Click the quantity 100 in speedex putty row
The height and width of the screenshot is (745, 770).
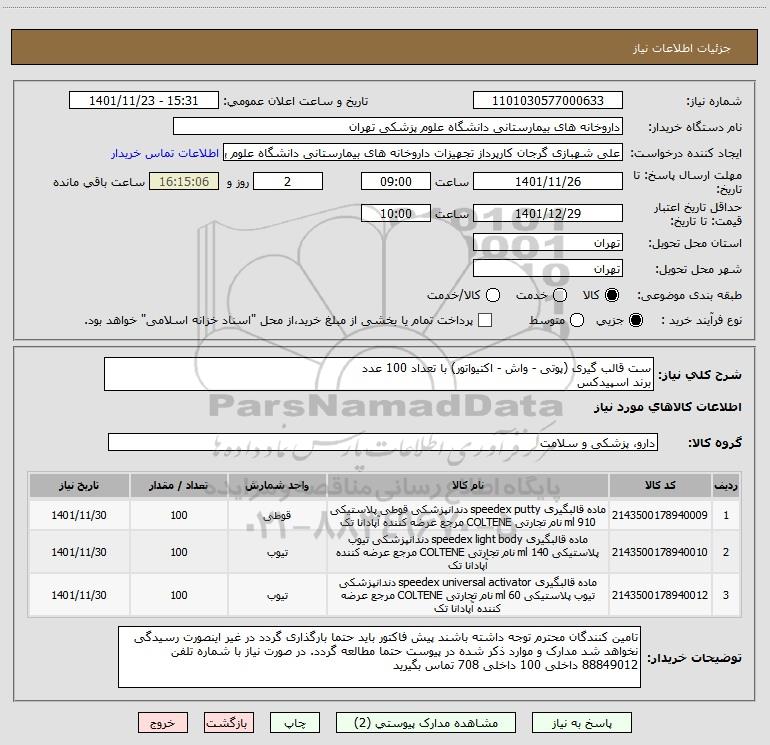(179, 515)
